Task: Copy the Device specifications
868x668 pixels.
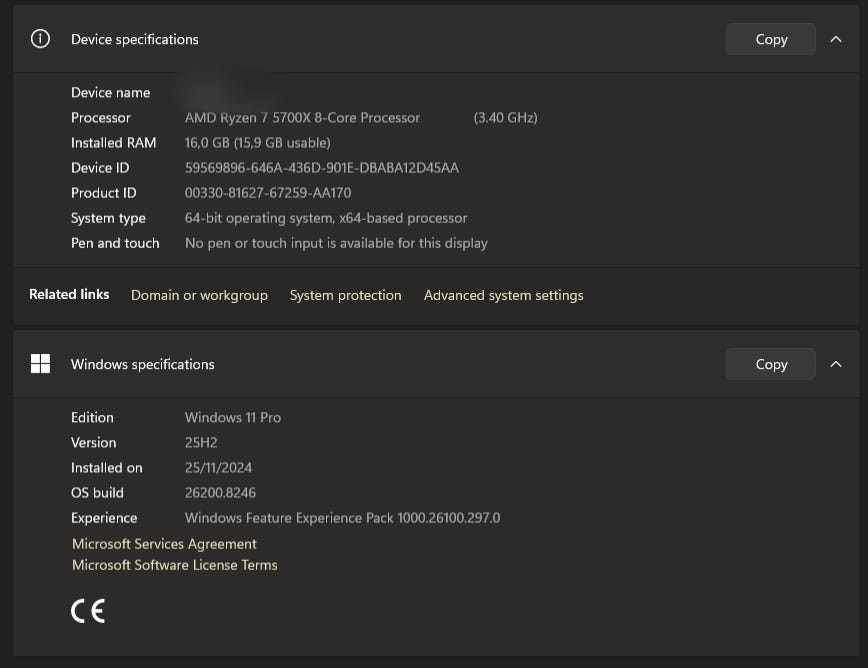Action: [771, 39]
